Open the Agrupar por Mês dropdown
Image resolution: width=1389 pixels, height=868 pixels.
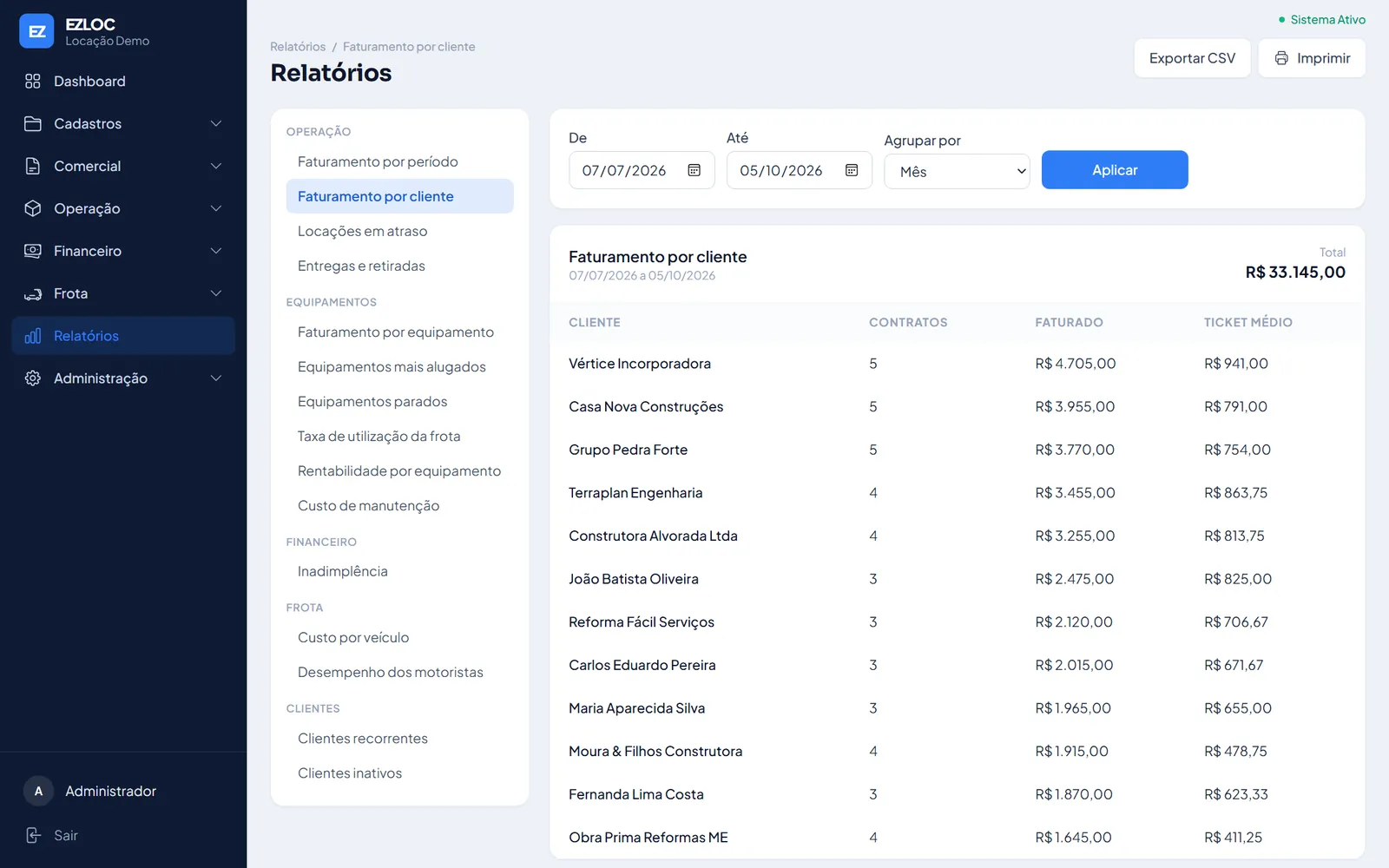tap(957, 172)
